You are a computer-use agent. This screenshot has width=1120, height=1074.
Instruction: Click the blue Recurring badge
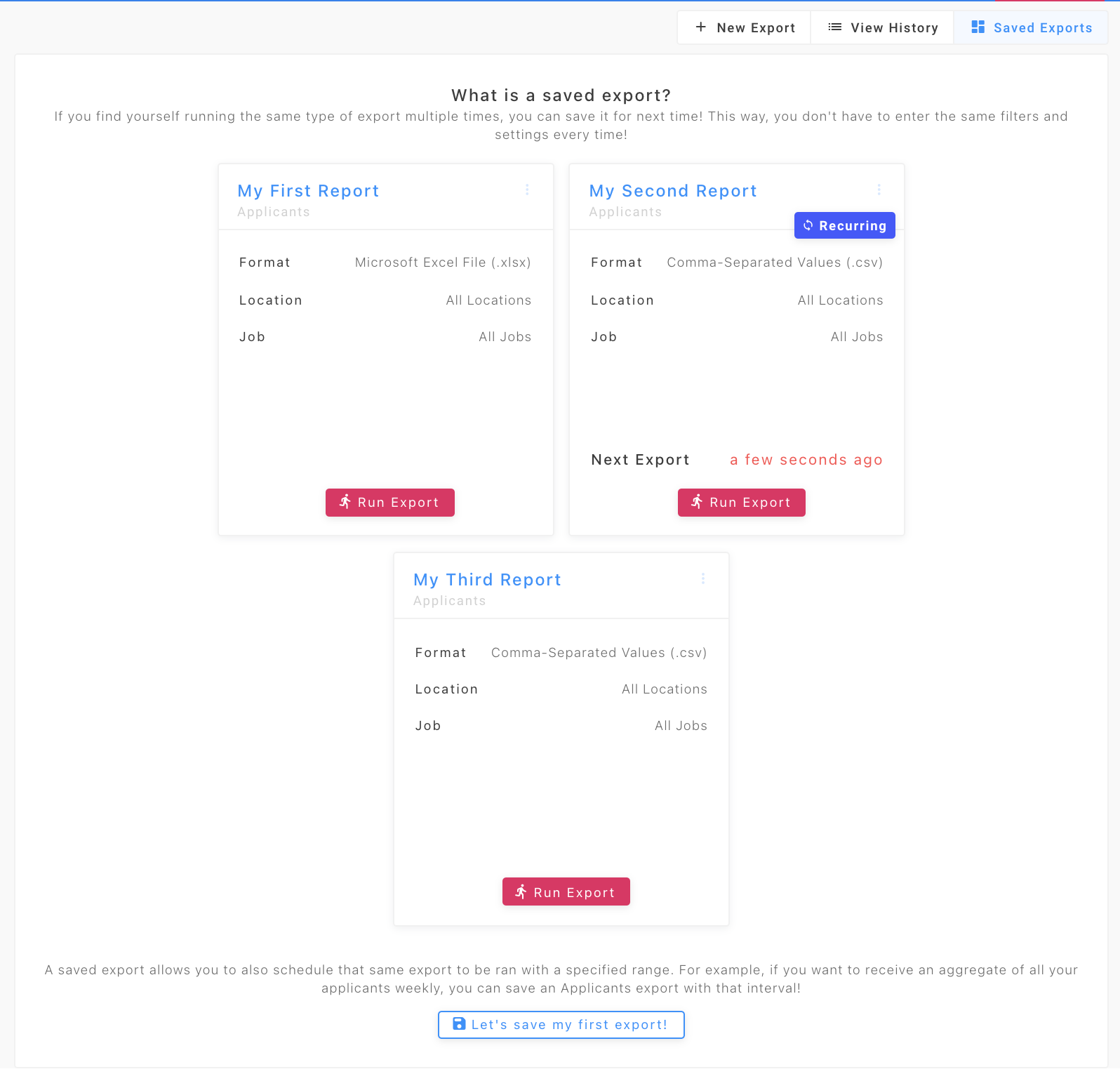click(x=845, y=226)
